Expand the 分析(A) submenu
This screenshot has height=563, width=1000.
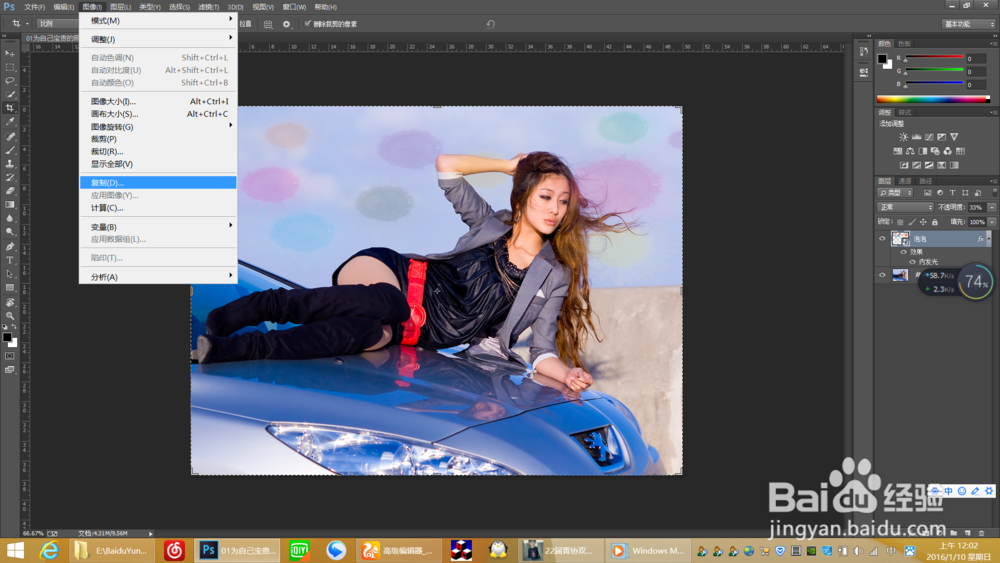click(158, 277)
